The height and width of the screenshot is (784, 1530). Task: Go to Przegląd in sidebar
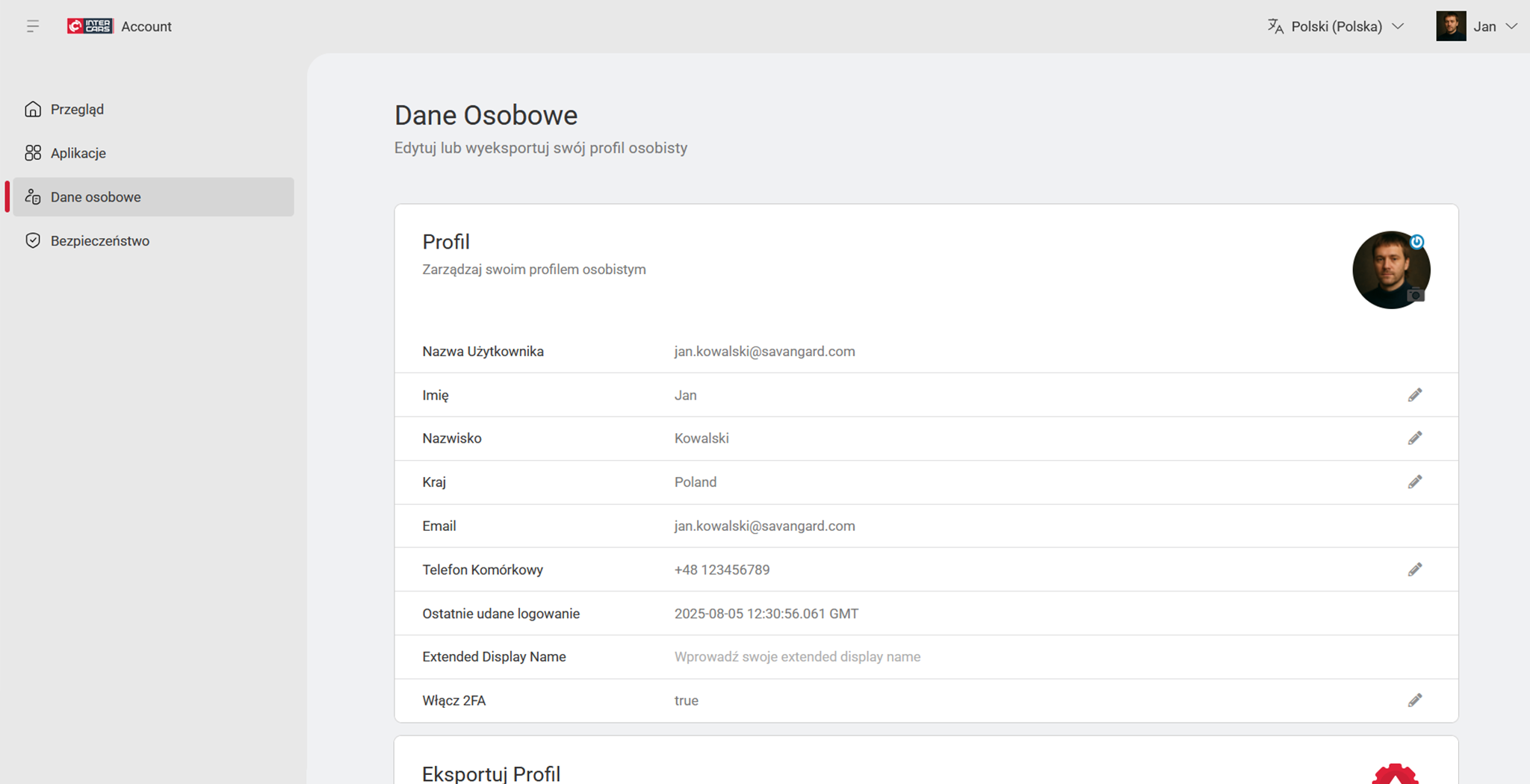tap(77, 109)
